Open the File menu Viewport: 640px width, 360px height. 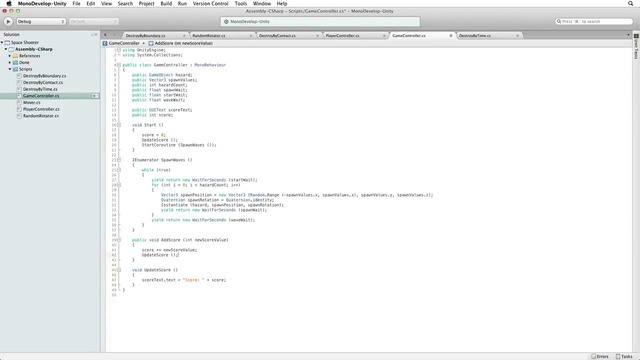76,3
